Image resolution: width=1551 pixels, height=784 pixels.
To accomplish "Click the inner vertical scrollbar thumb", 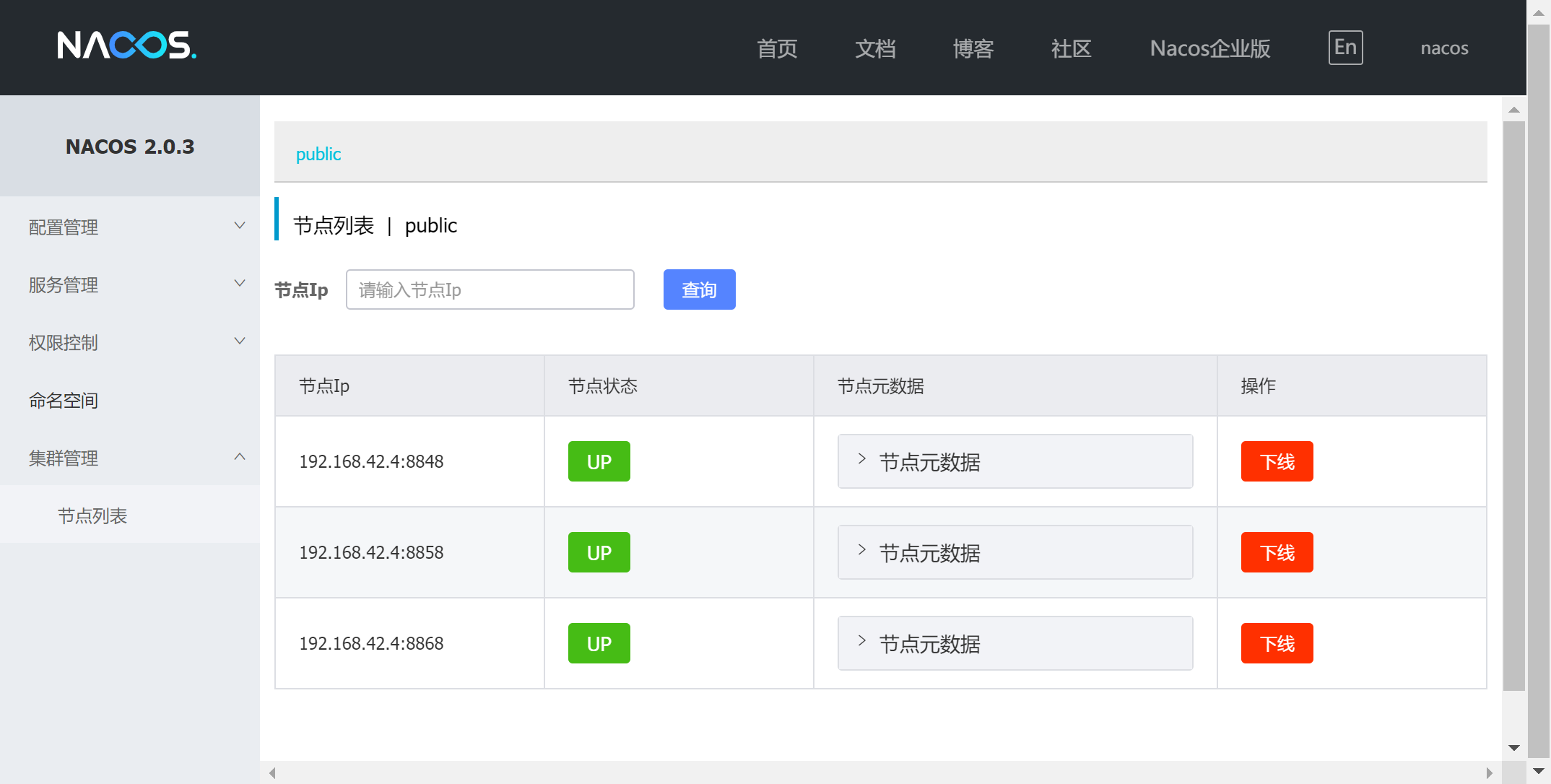I will [1514, 406].
